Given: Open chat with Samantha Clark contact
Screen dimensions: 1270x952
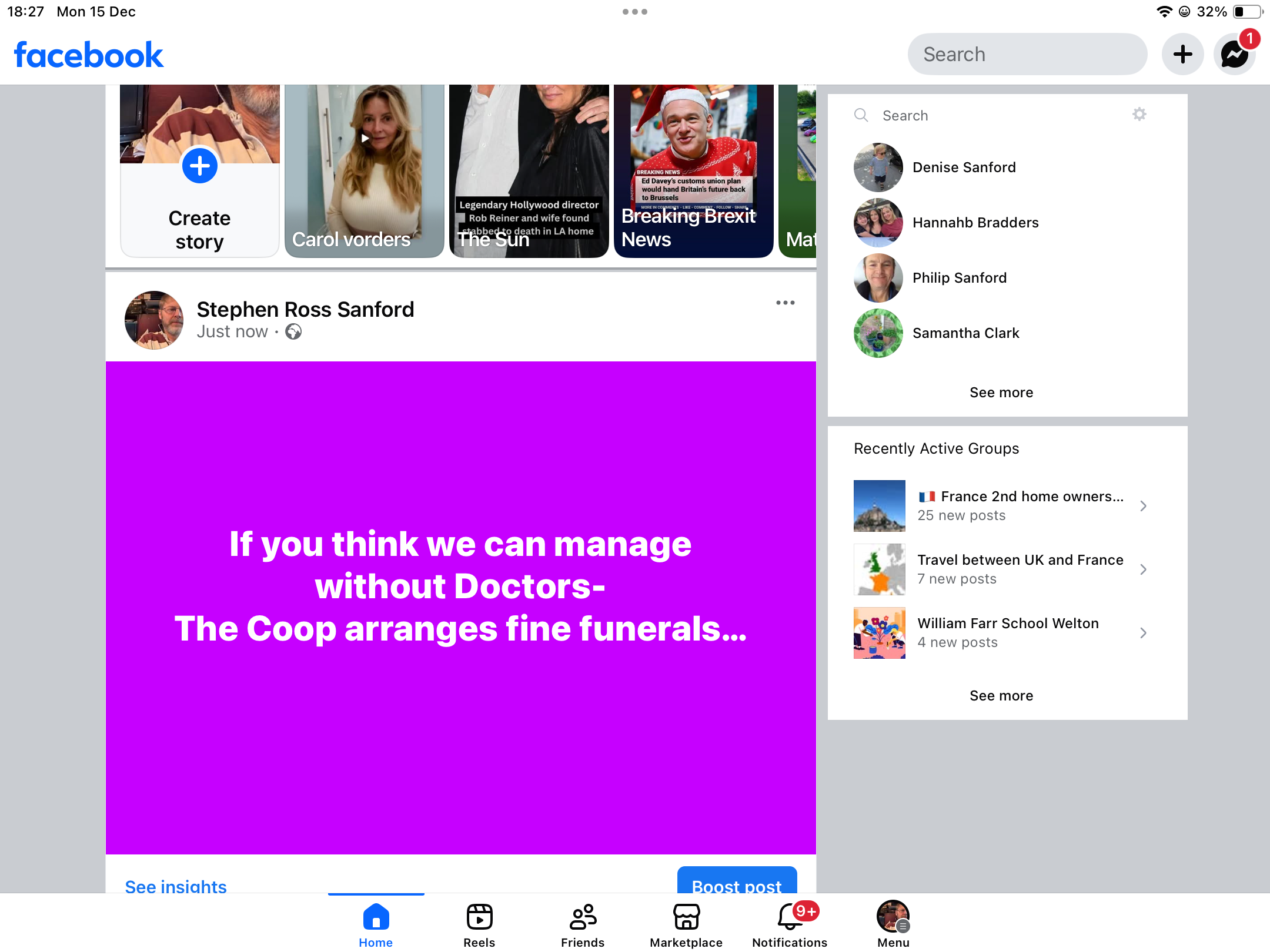Looking at the screenshot, I should (965, 333).
